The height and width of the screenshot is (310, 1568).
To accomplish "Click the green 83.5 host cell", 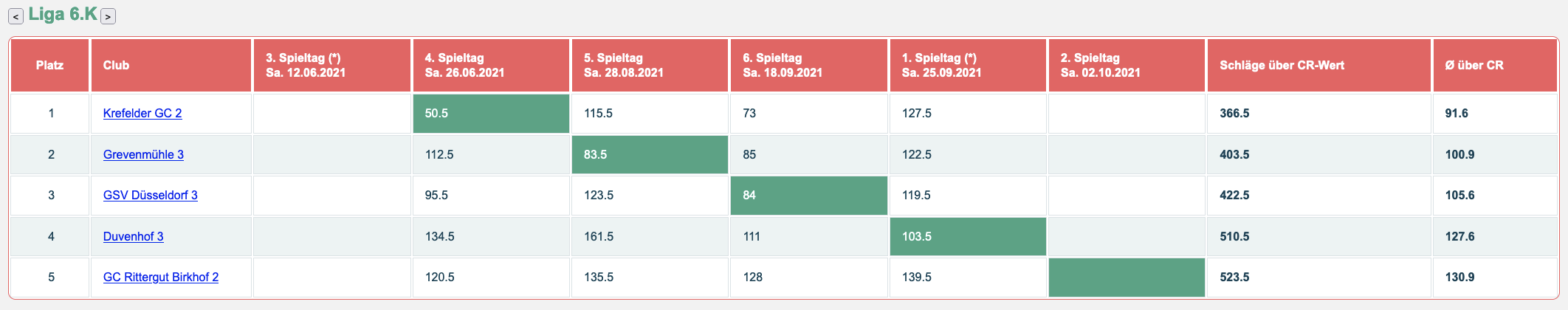I will (650, 154).
